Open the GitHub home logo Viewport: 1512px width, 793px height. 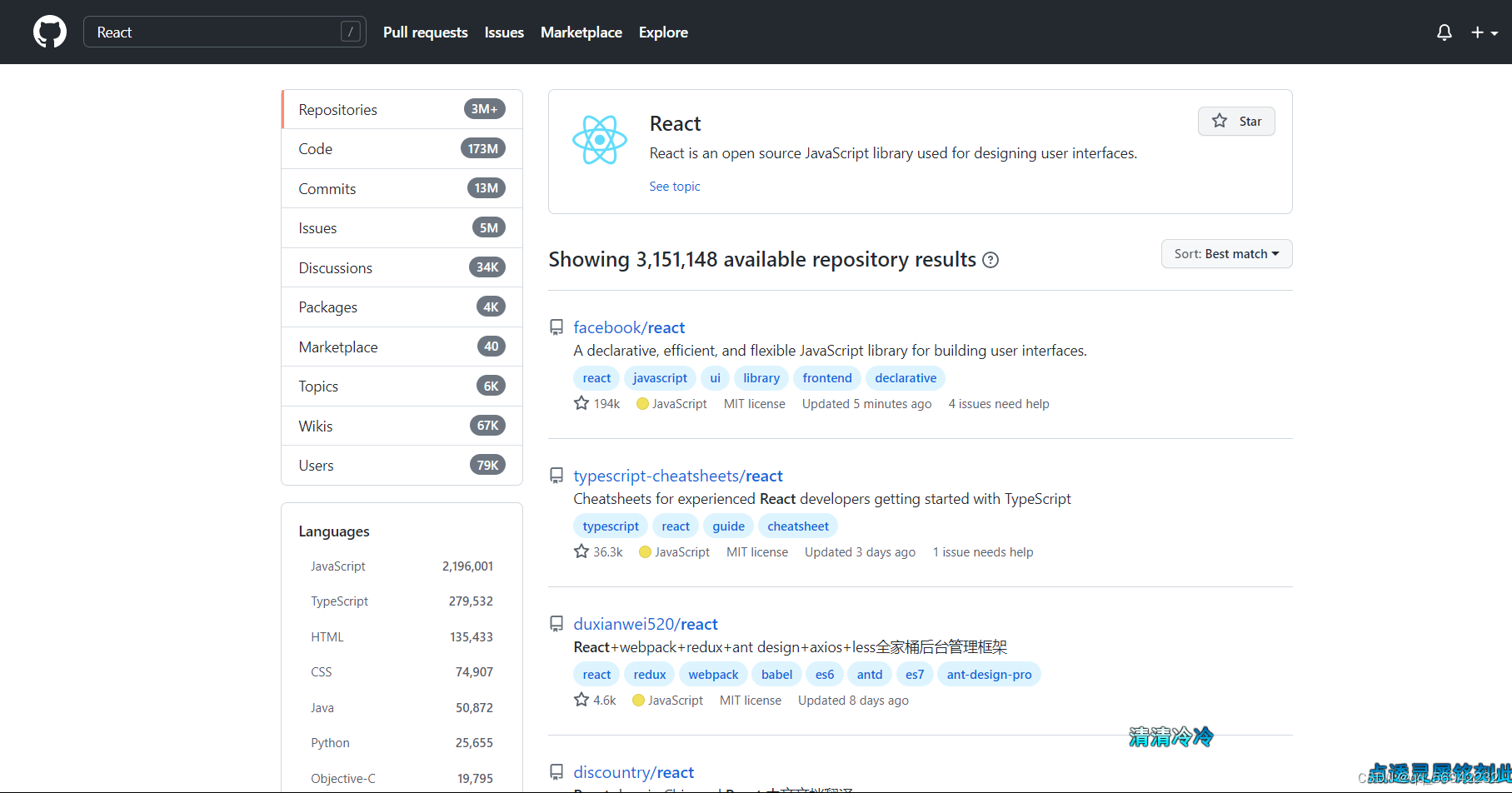[x=50, y=32]
